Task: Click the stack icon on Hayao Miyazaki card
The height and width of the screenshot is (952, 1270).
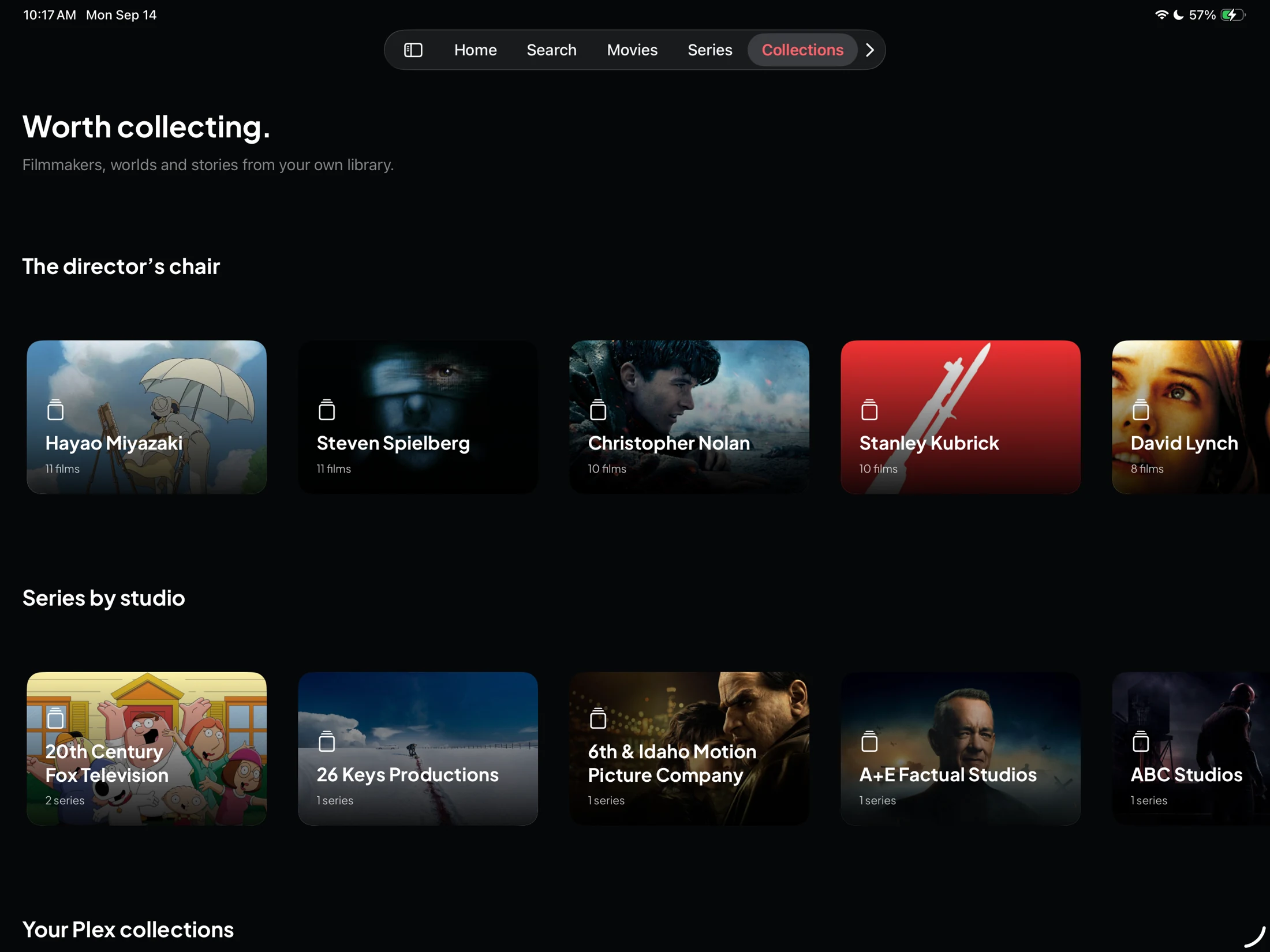Action: (55, 410)
